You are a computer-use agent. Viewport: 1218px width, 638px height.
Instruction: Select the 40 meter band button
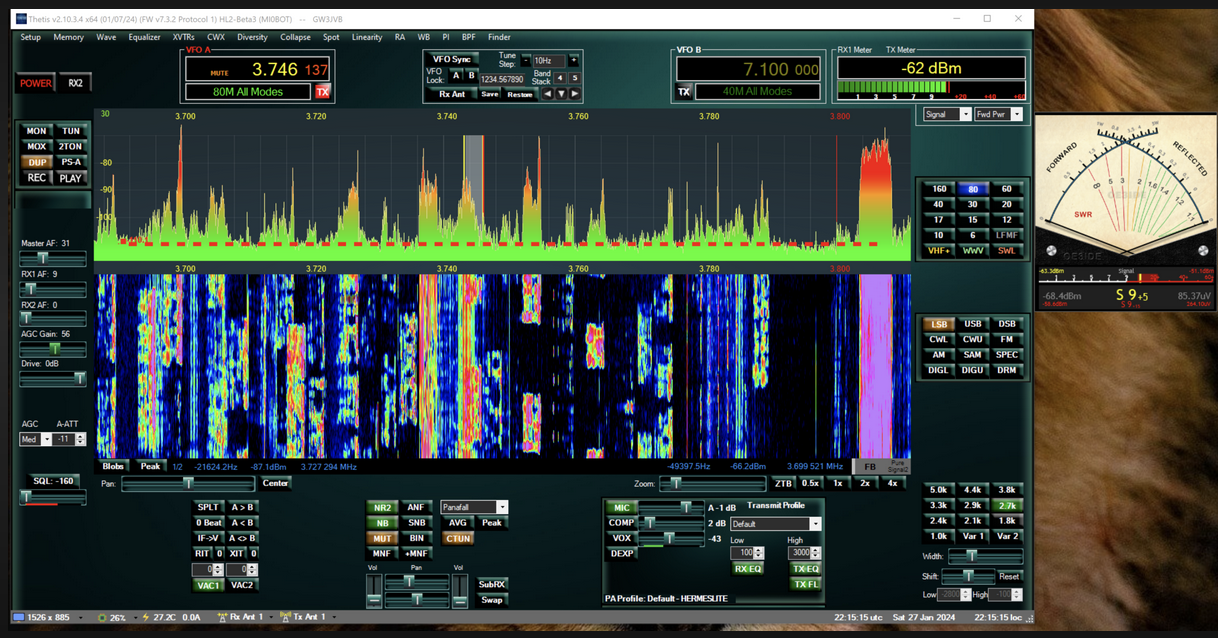click(x=939, y=204)
